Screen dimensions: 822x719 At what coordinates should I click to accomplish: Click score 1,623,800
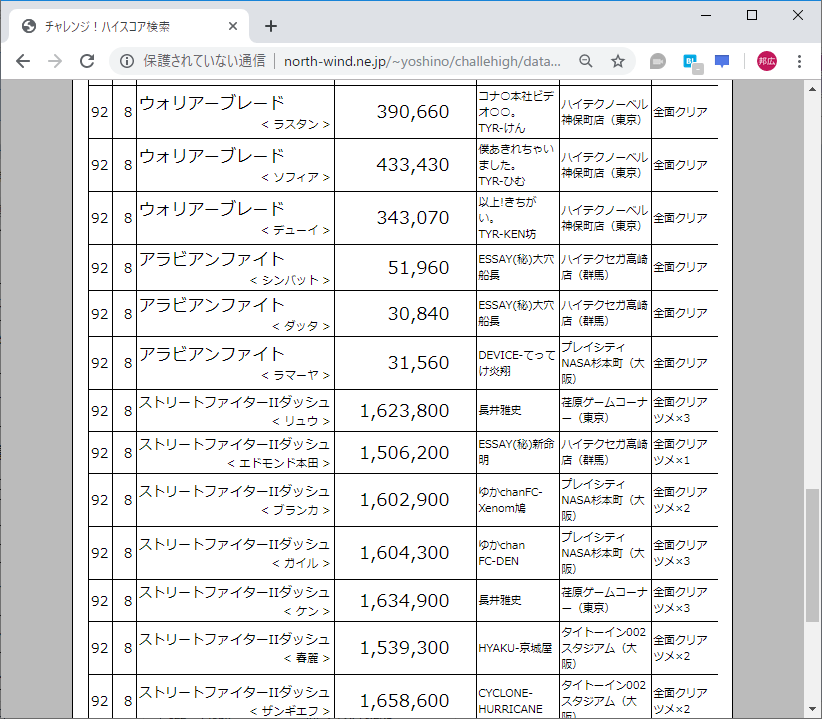(x=404, y=410)
